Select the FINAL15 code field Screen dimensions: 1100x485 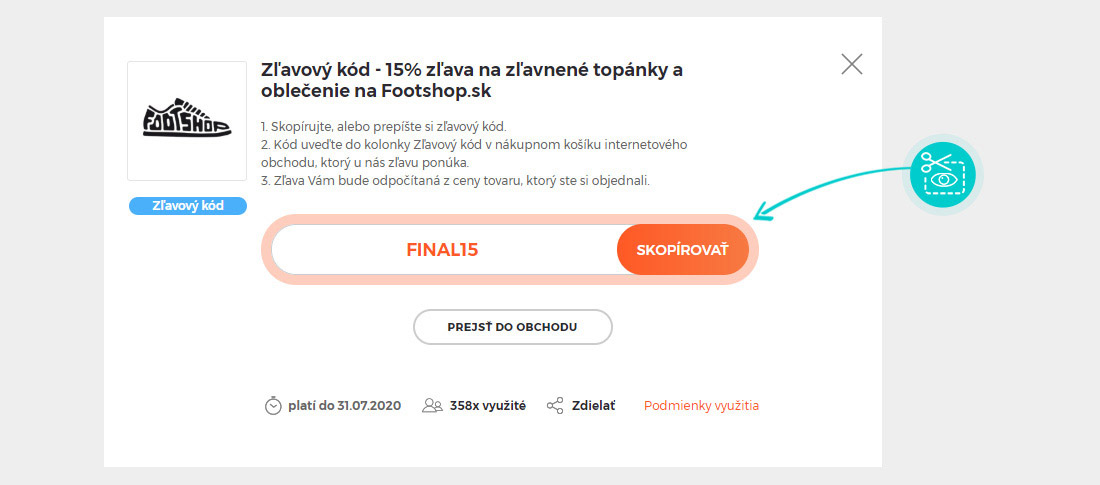click(443, 250)
